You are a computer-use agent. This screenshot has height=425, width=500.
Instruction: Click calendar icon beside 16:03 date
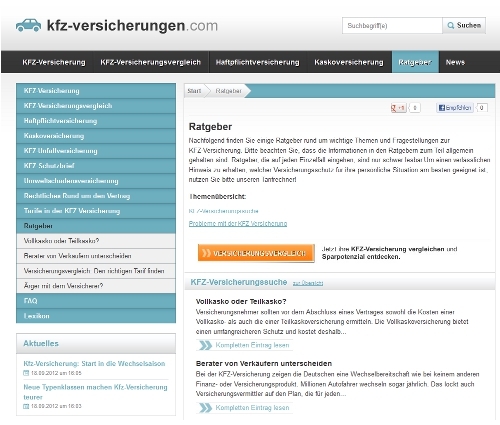[x=26, y=406]
